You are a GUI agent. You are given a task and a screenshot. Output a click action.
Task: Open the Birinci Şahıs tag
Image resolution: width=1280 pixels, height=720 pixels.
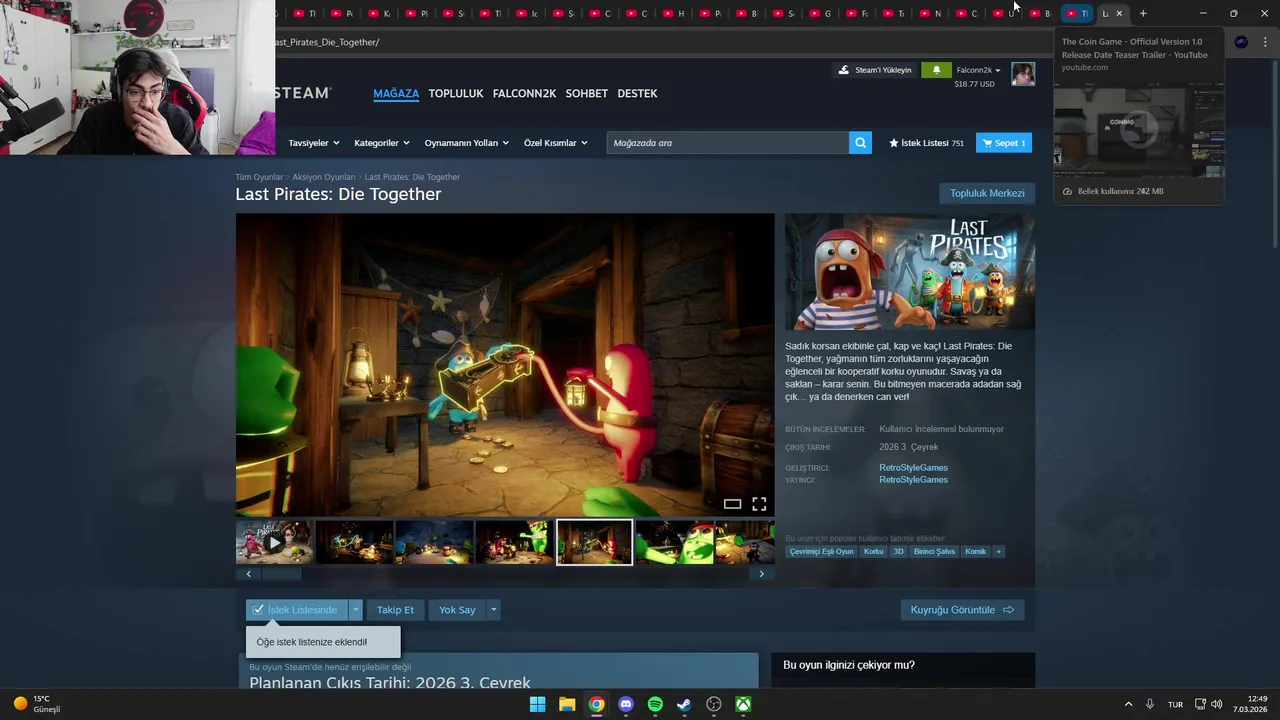tap(934, 551)
